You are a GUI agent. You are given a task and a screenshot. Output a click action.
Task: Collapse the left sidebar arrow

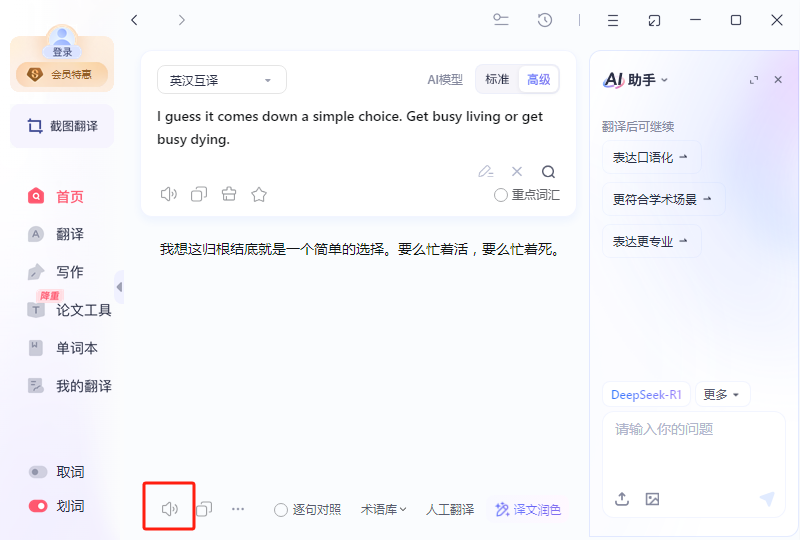coord(119,287)
